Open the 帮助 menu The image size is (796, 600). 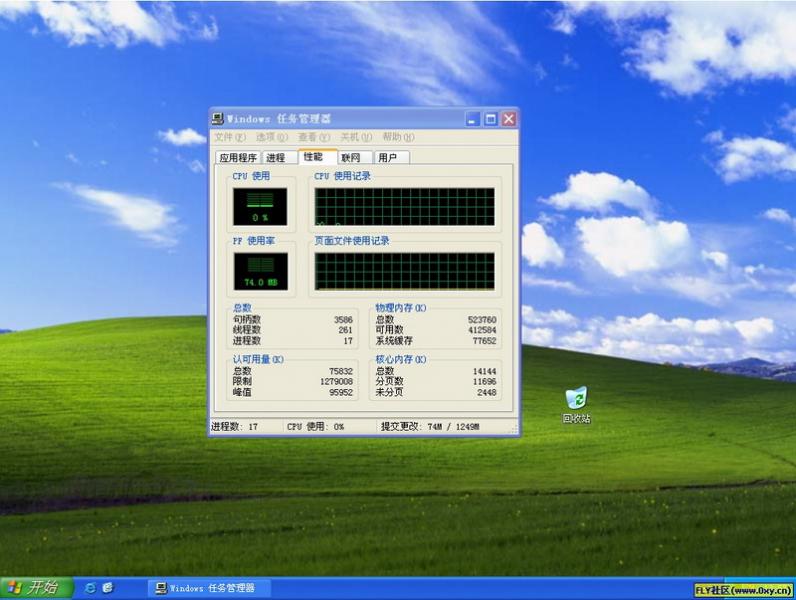coord(398,137)
